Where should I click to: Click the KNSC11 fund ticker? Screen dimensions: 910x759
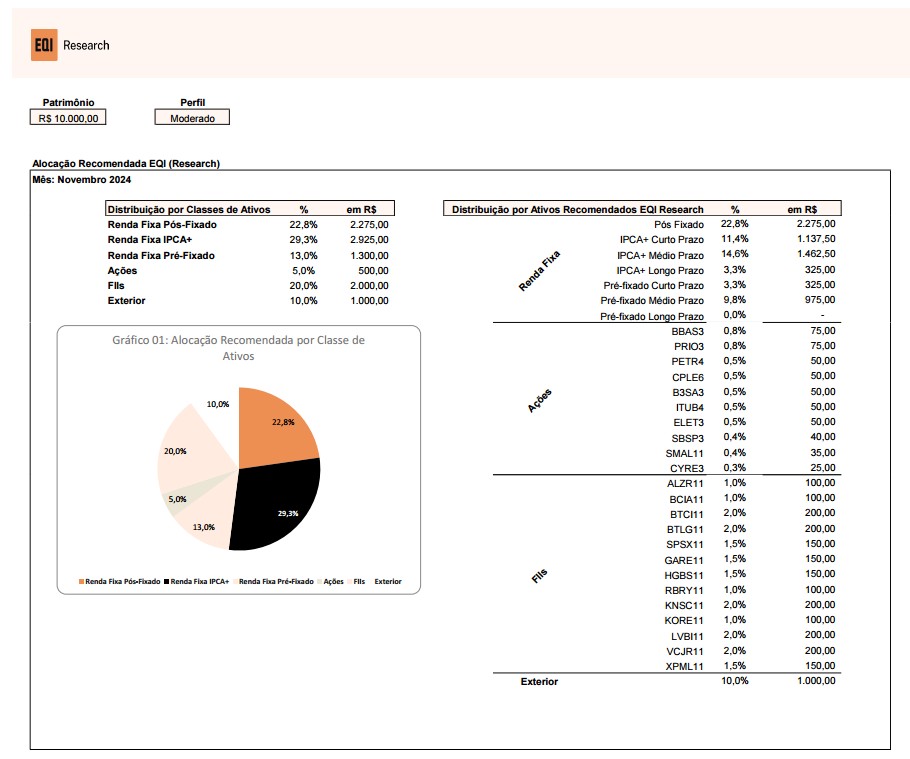684,605
